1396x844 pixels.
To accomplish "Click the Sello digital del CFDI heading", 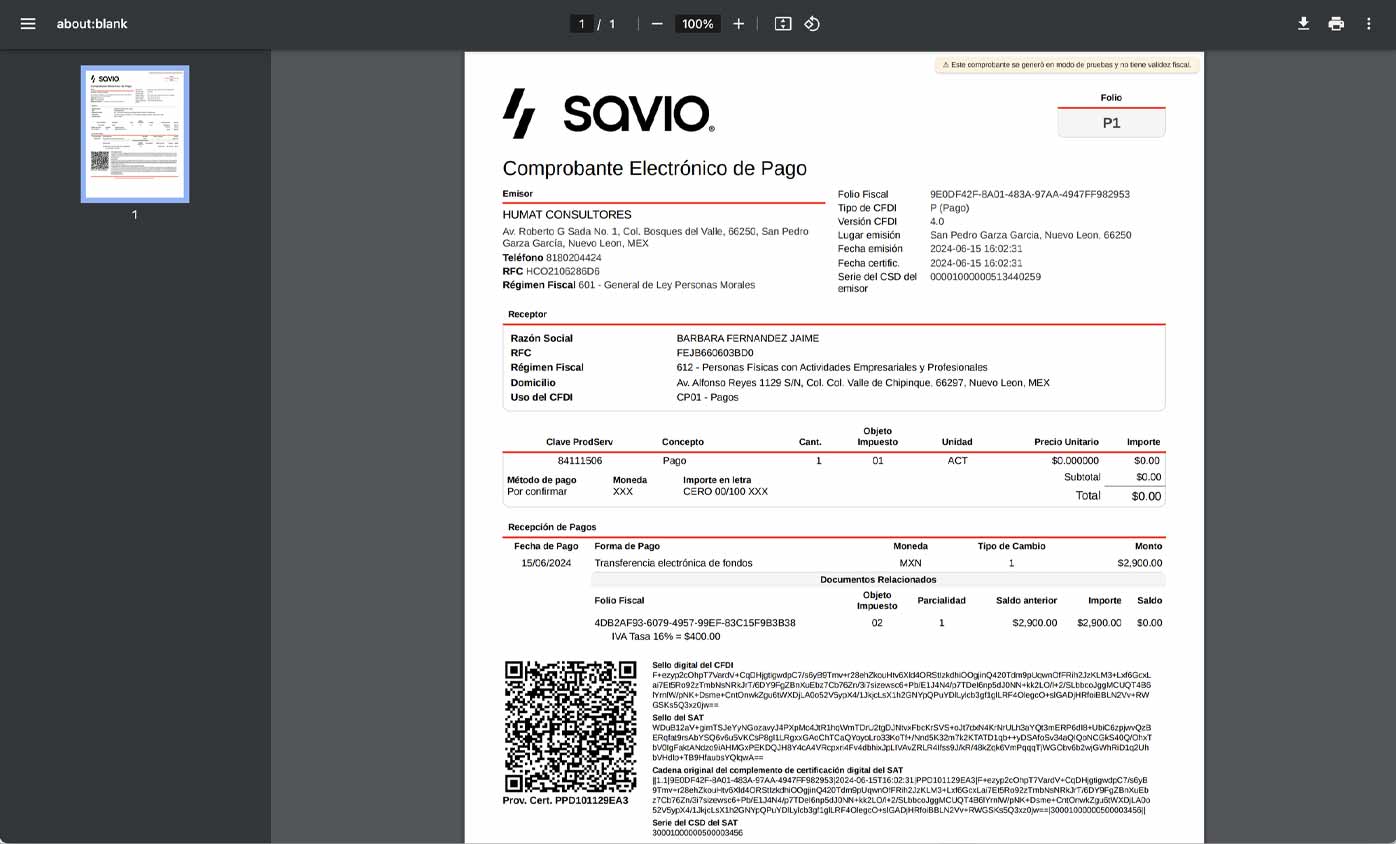I will coord(692,665).
